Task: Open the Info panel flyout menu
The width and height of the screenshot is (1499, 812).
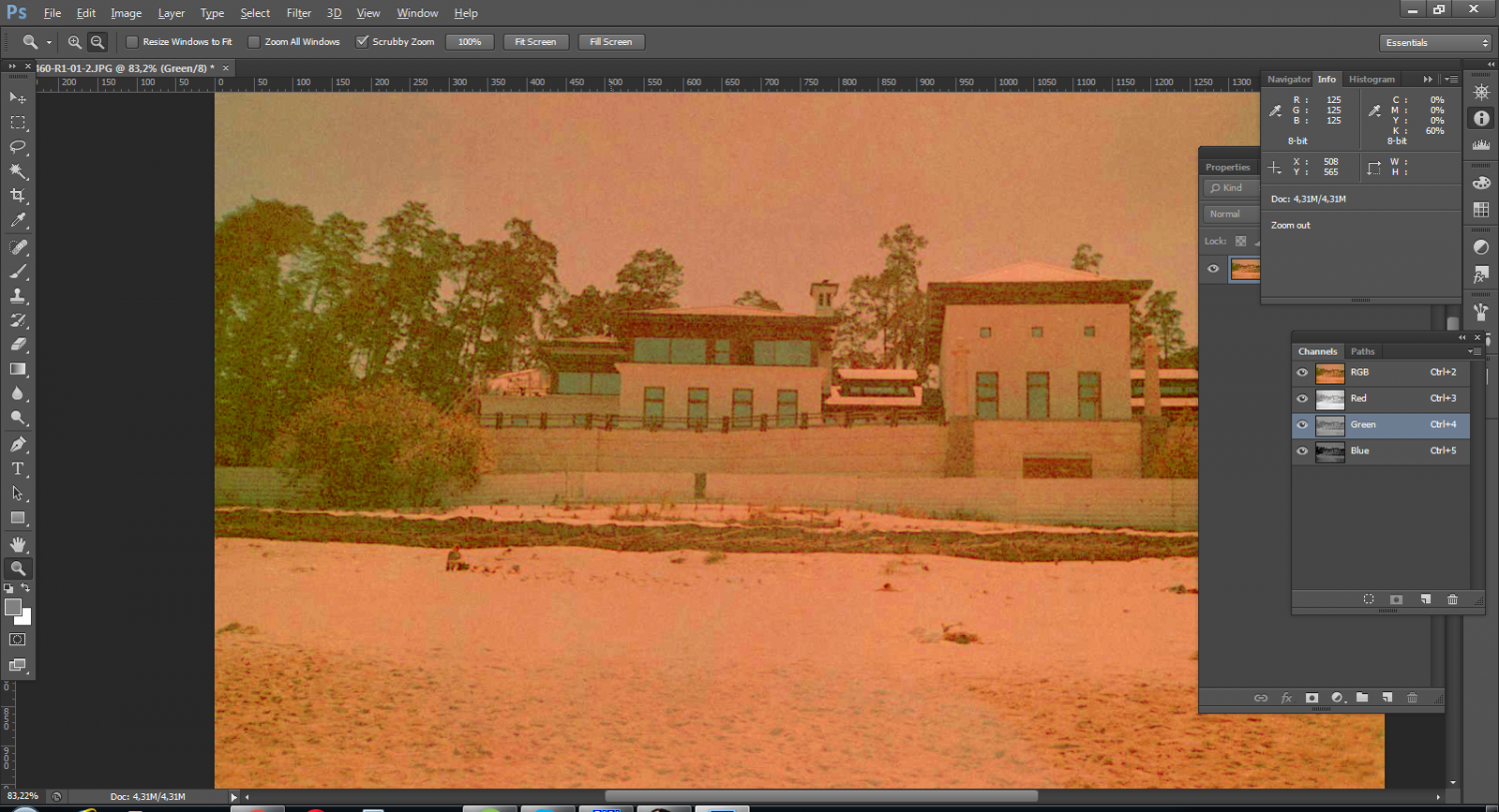Action: pos(1452,79)
